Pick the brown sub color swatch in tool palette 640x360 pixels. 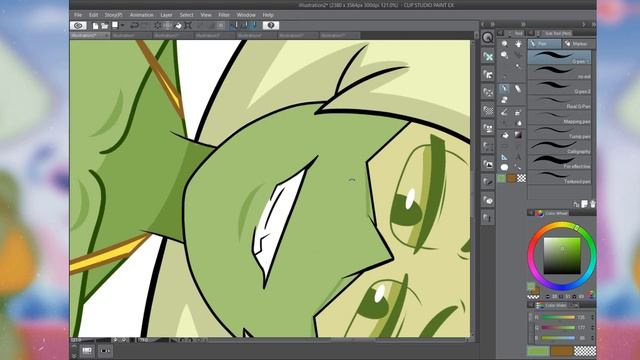tap(511, 178)
